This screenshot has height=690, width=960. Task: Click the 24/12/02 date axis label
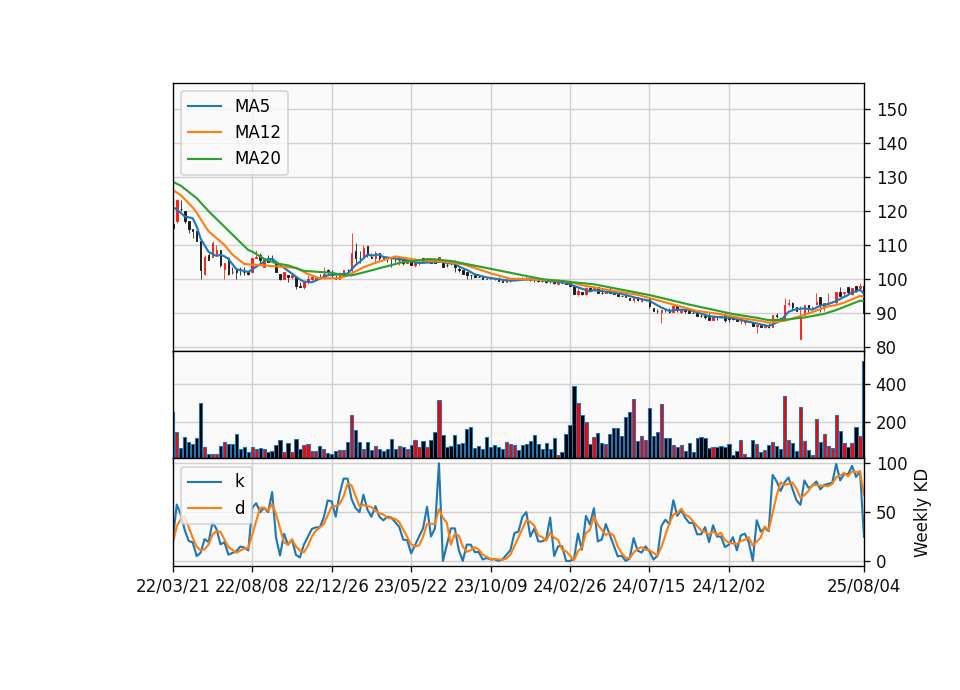pyautogui.click(x=729, y=586)
